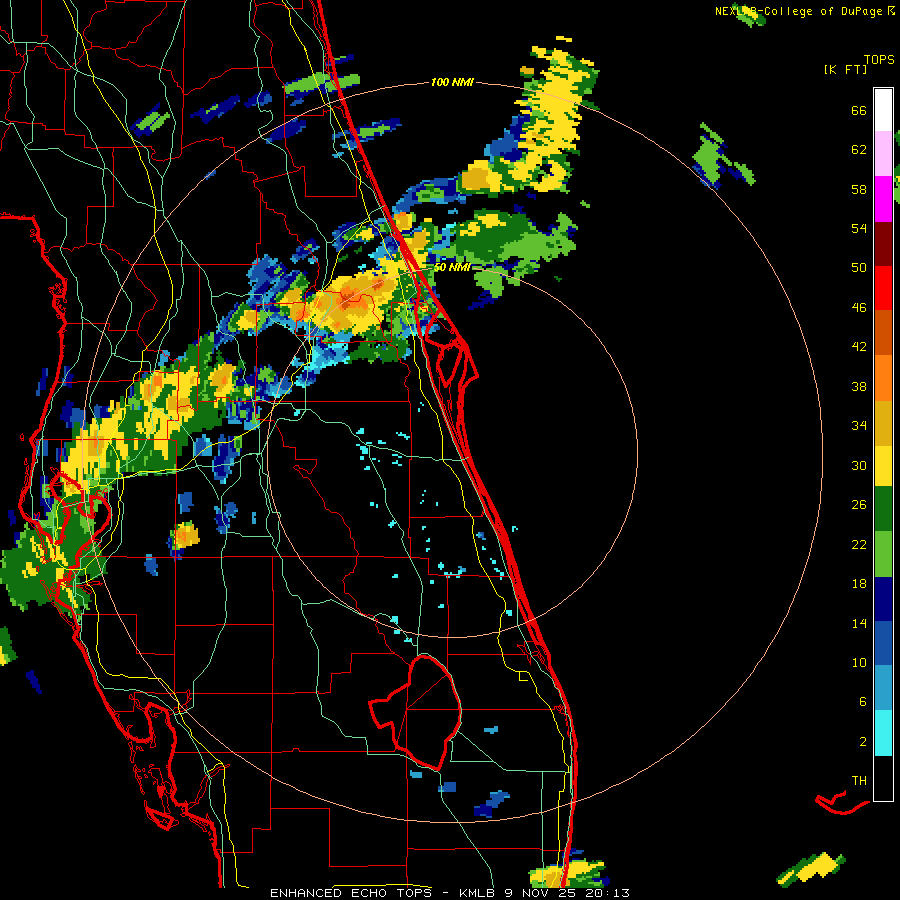Click the '50 NMI' range ring label
The width and height of the screenshot is (900, 900).
[452, 267]
